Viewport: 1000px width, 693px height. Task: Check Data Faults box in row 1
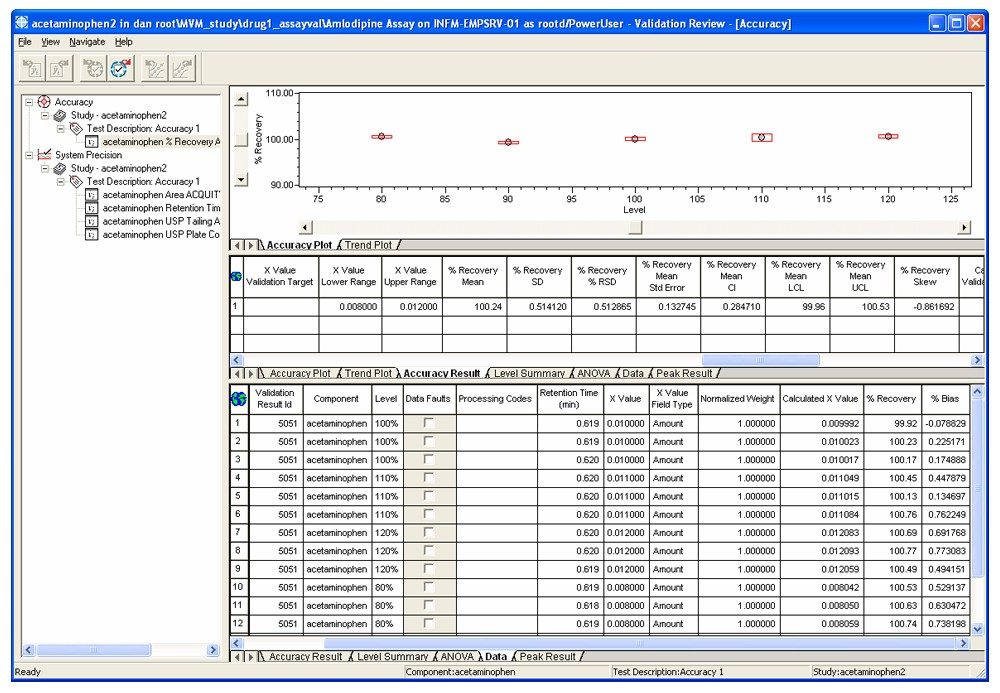pos(428,423)
